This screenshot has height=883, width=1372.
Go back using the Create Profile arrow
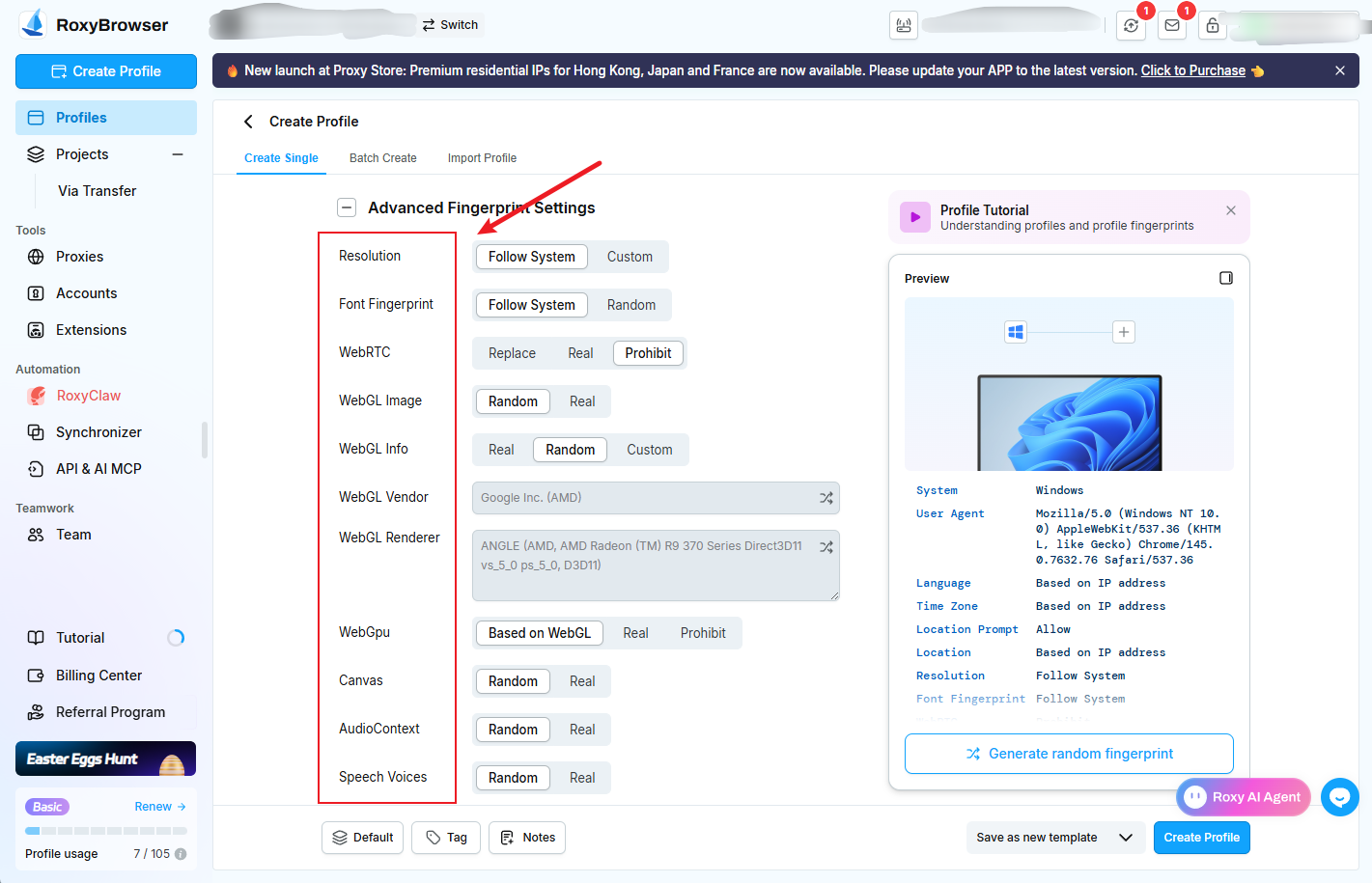tap(248, 122)
